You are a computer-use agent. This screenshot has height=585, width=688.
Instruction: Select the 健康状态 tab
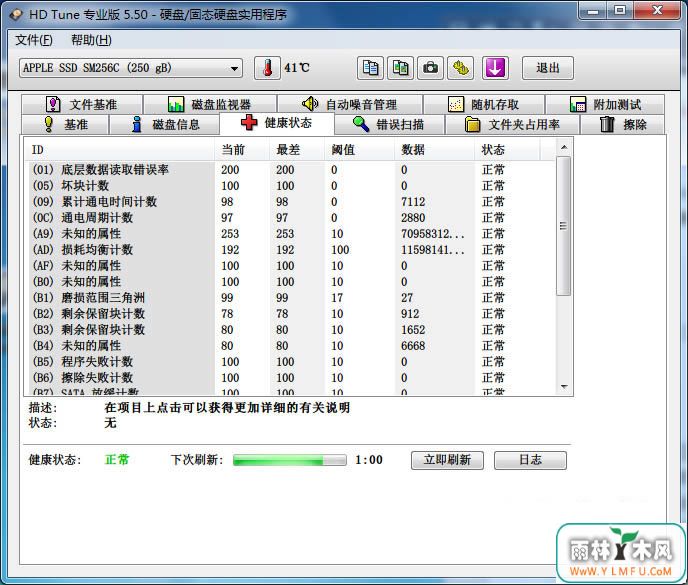(x=277, y=123)
